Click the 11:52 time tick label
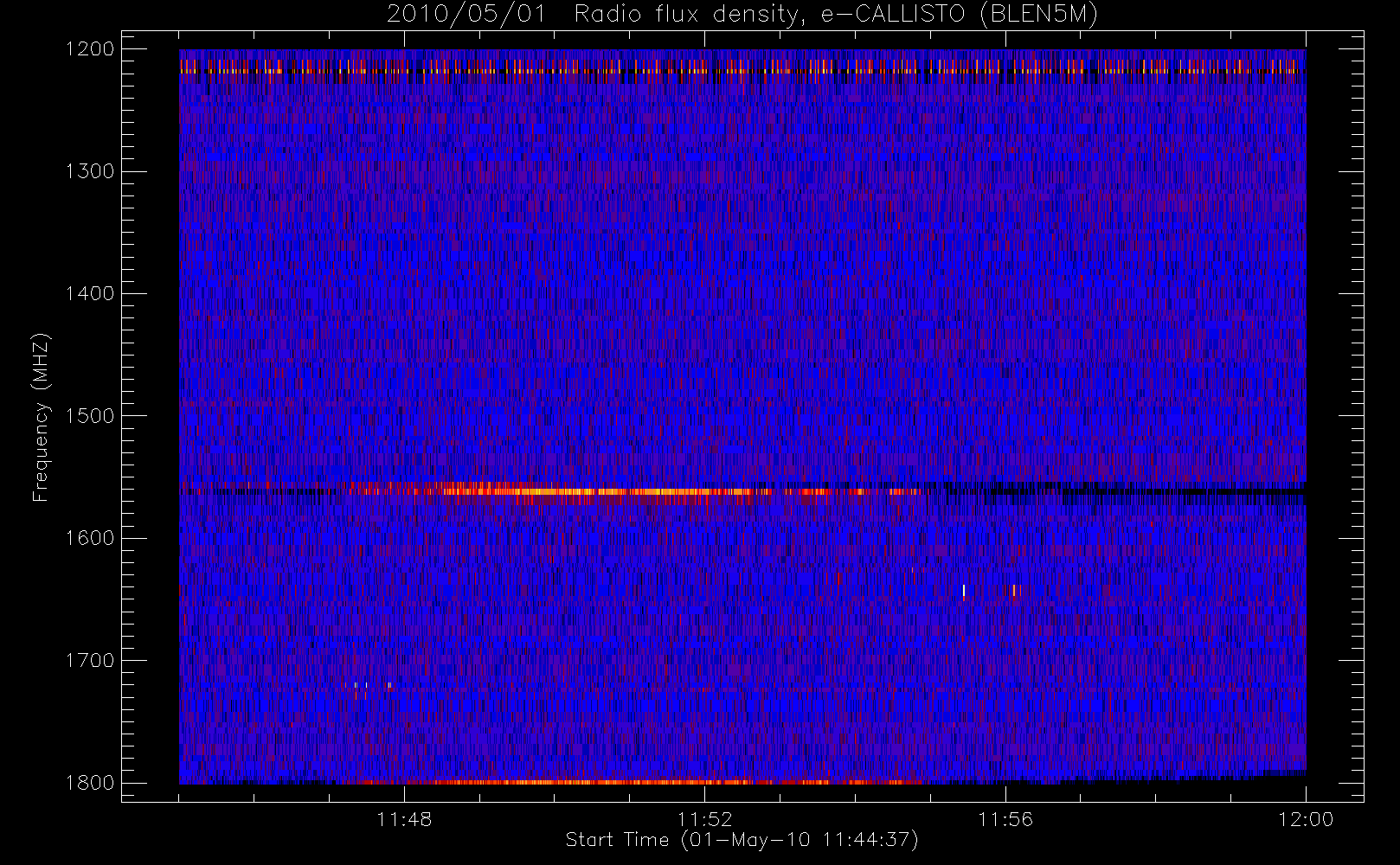Screen dimensions: 1400x865 (x=704, y=819)
